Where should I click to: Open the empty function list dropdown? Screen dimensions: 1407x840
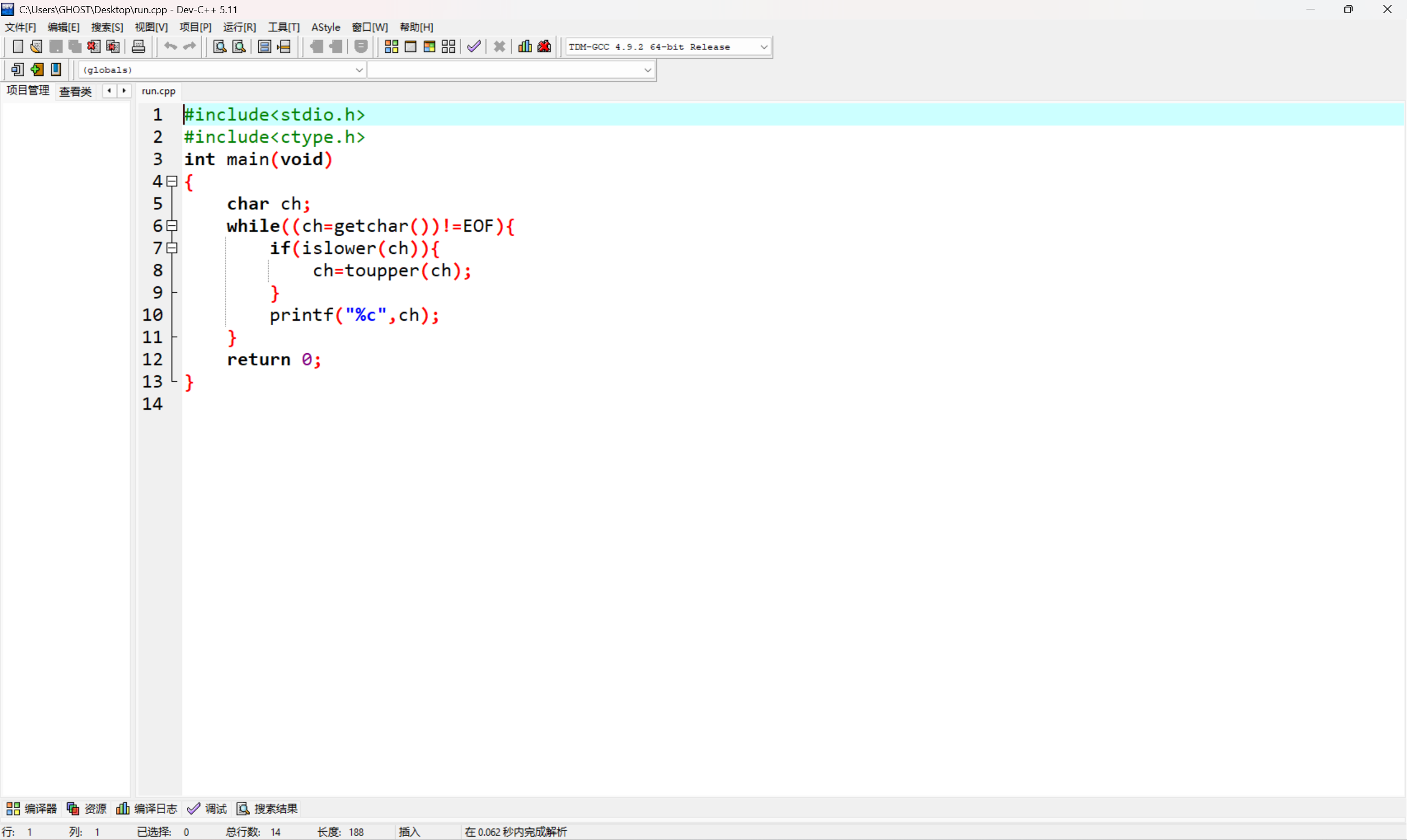[x=647, y=70]
